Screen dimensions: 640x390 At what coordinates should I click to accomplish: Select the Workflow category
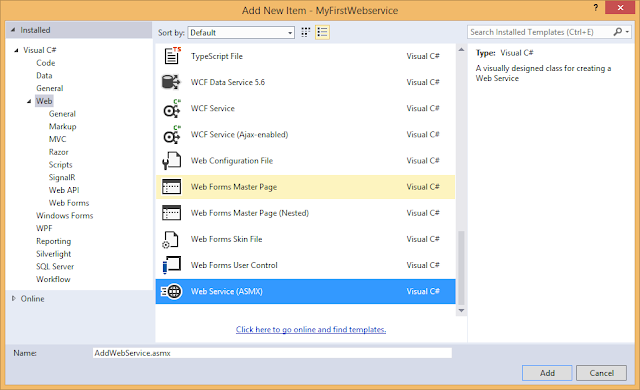coord(53,279)
